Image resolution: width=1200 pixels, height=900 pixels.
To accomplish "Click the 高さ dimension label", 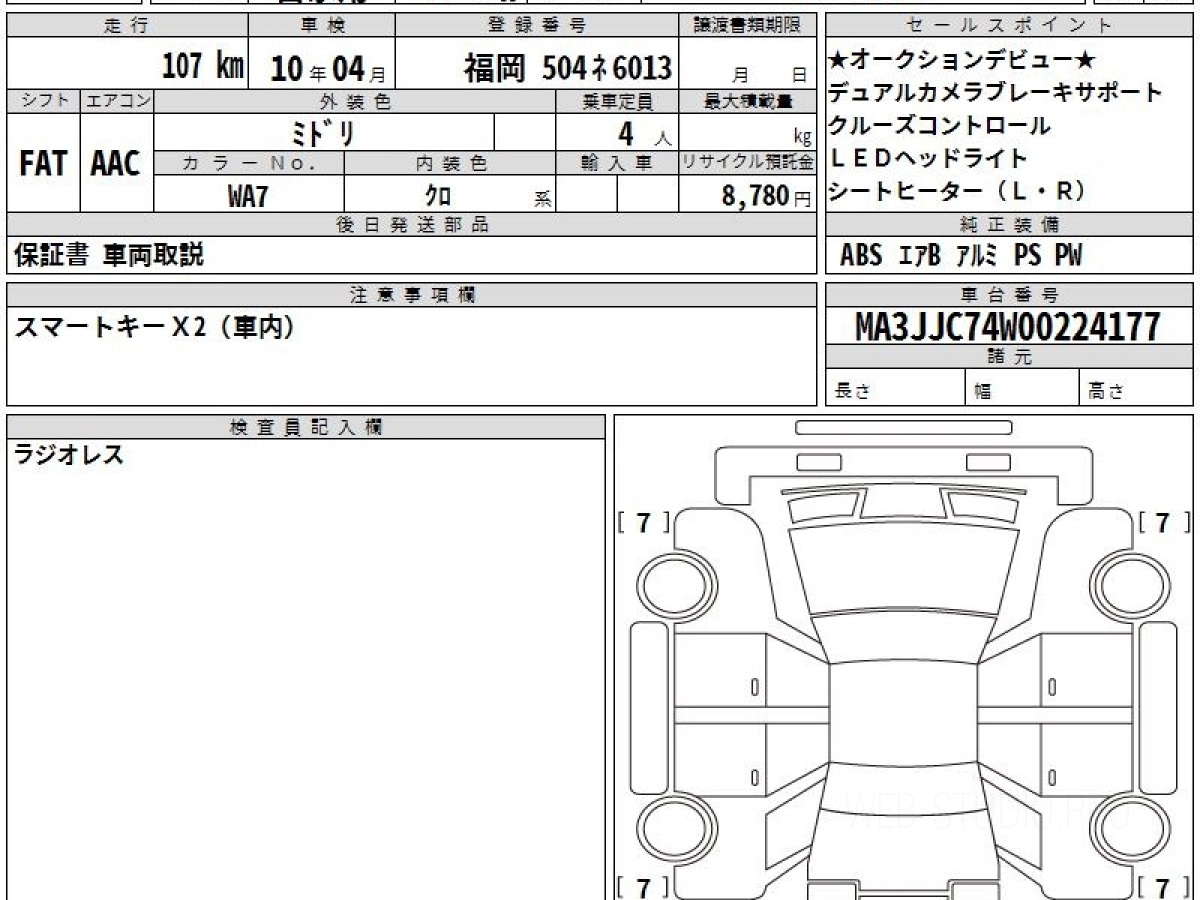I will (x=1106, y=392).
